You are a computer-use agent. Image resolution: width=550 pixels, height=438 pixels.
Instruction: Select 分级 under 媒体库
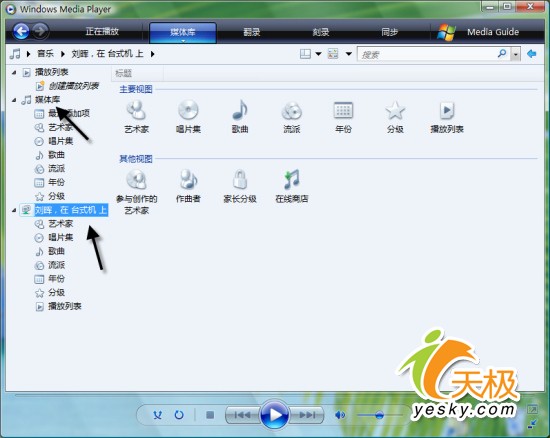[x=56, y=196]
